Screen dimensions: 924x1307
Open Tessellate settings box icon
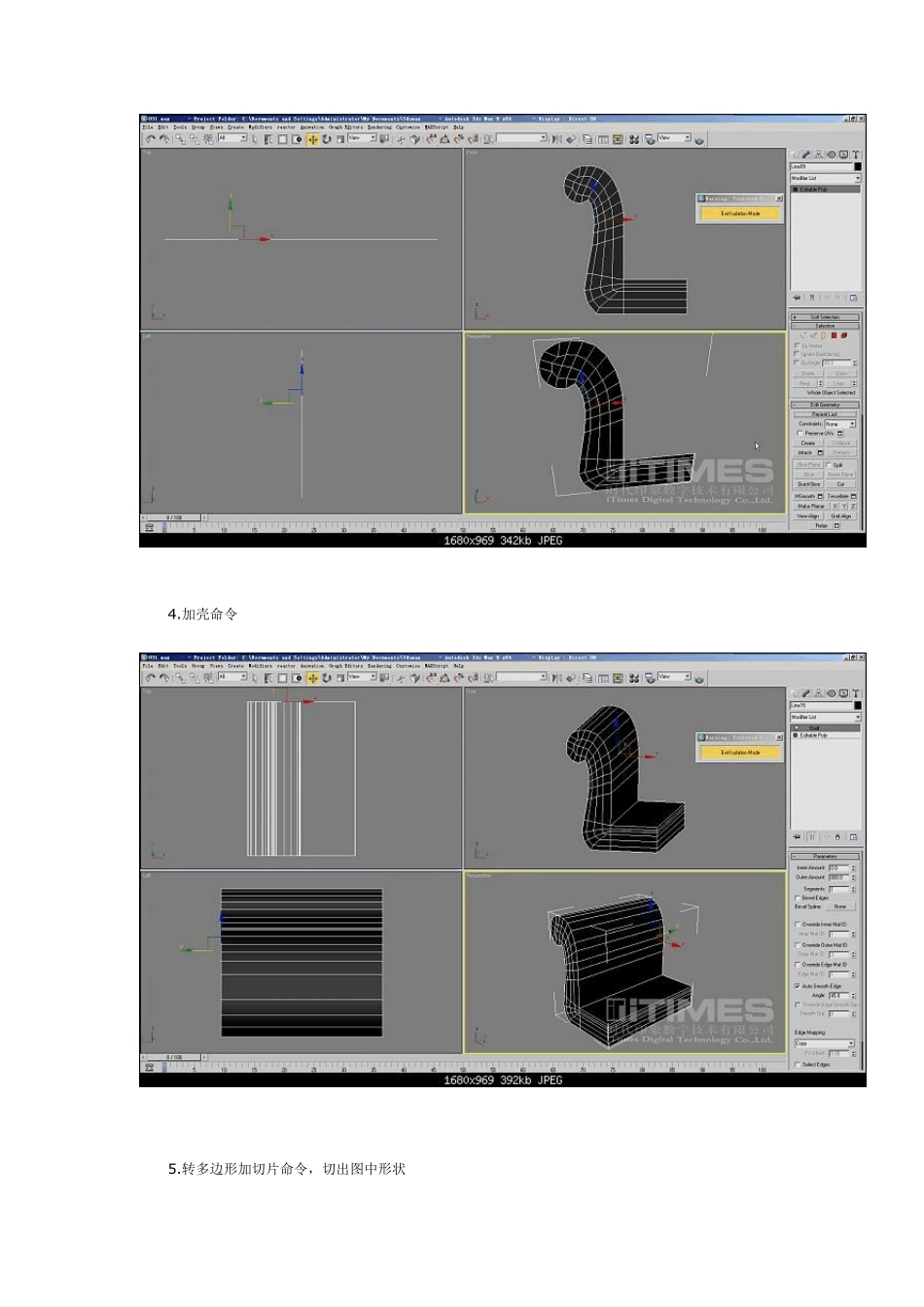(854, 496)
